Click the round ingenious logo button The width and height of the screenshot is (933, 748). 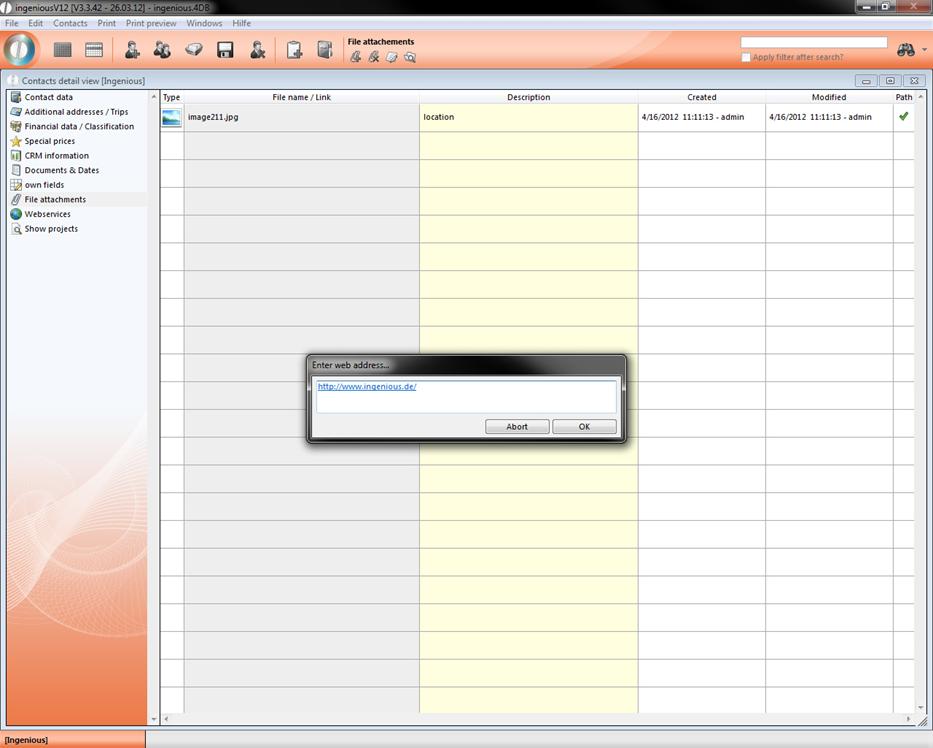20,49
